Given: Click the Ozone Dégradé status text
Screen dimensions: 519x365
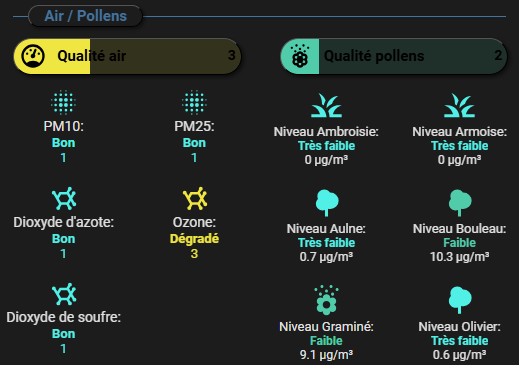Looking at the screenshot, I should 194,239.
